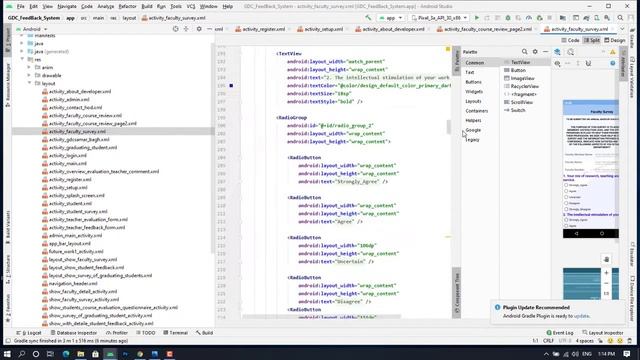
Task: Open activity_main.xml in project tree
Action: pos(64,164)
